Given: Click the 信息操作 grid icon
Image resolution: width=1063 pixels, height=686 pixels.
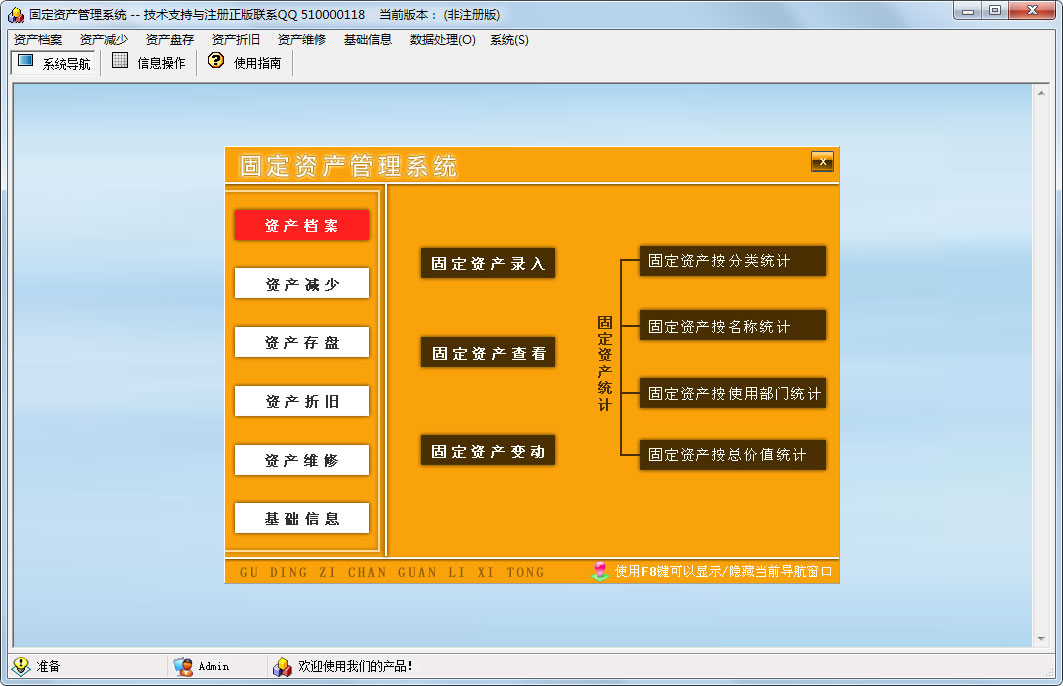Looking at the screenshot, I should click(120, 62).
